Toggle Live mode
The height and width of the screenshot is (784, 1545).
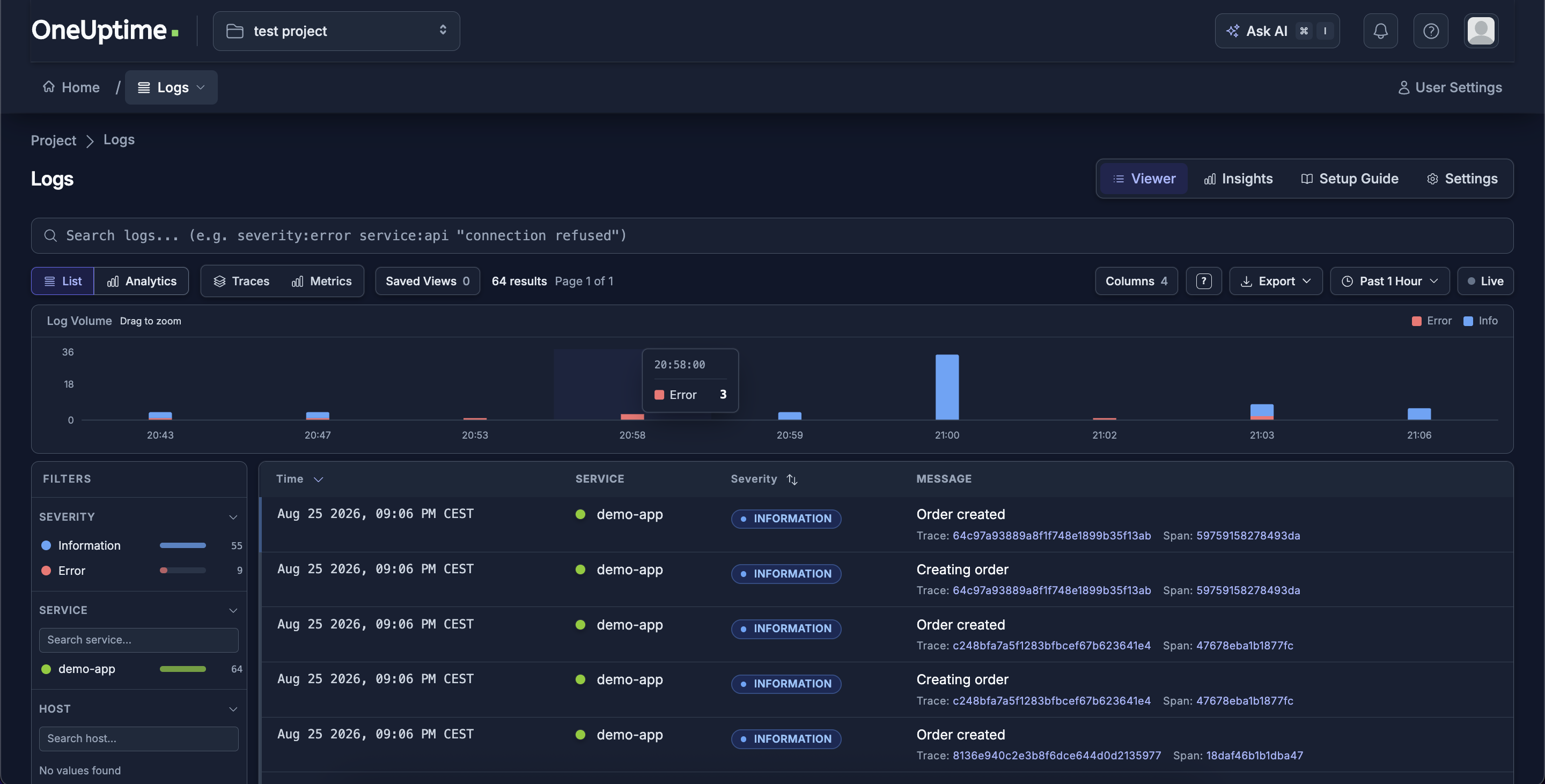[1485, 281]
